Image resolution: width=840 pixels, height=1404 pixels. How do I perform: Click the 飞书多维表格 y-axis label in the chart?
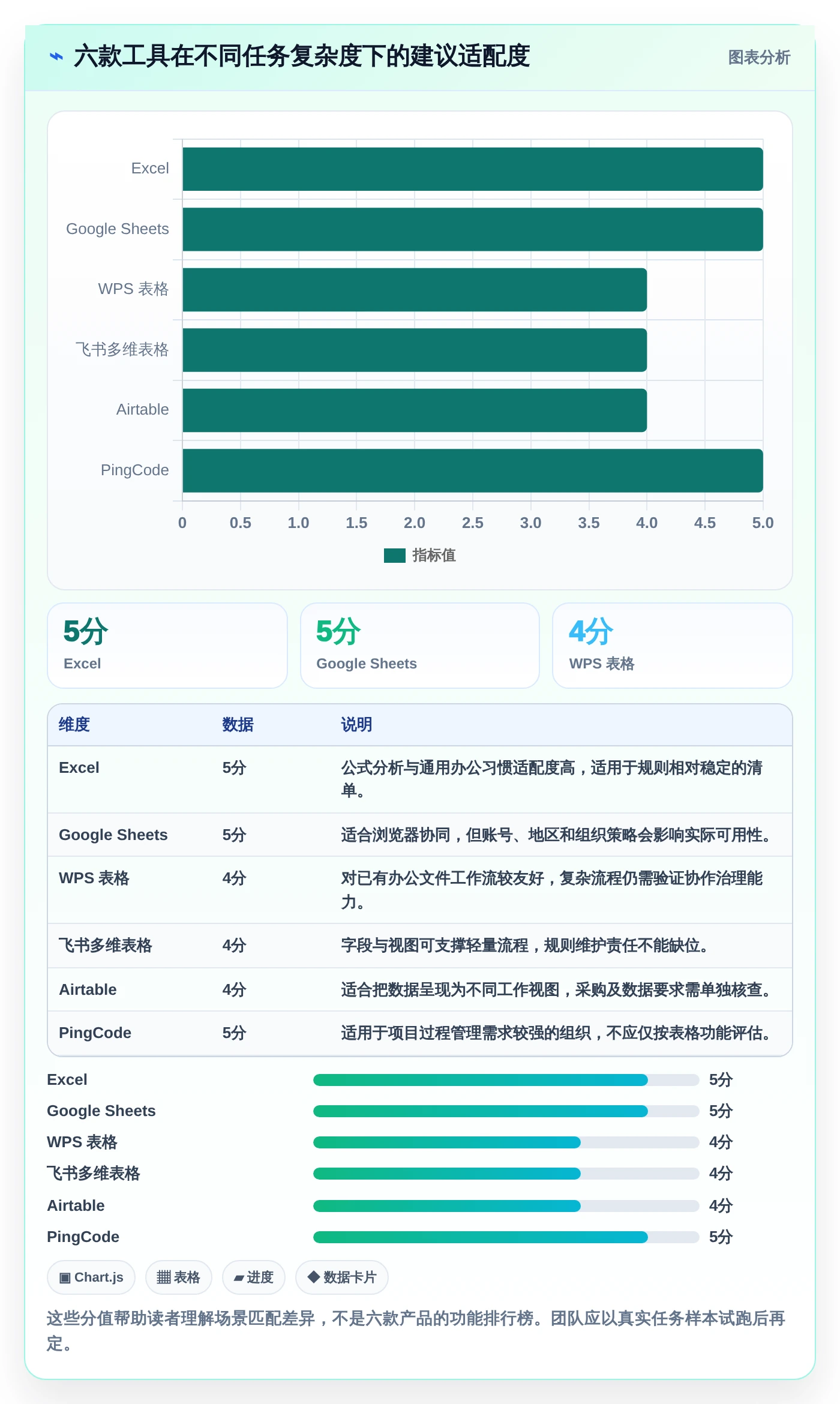pyautogui.click(x=122, y=350)
